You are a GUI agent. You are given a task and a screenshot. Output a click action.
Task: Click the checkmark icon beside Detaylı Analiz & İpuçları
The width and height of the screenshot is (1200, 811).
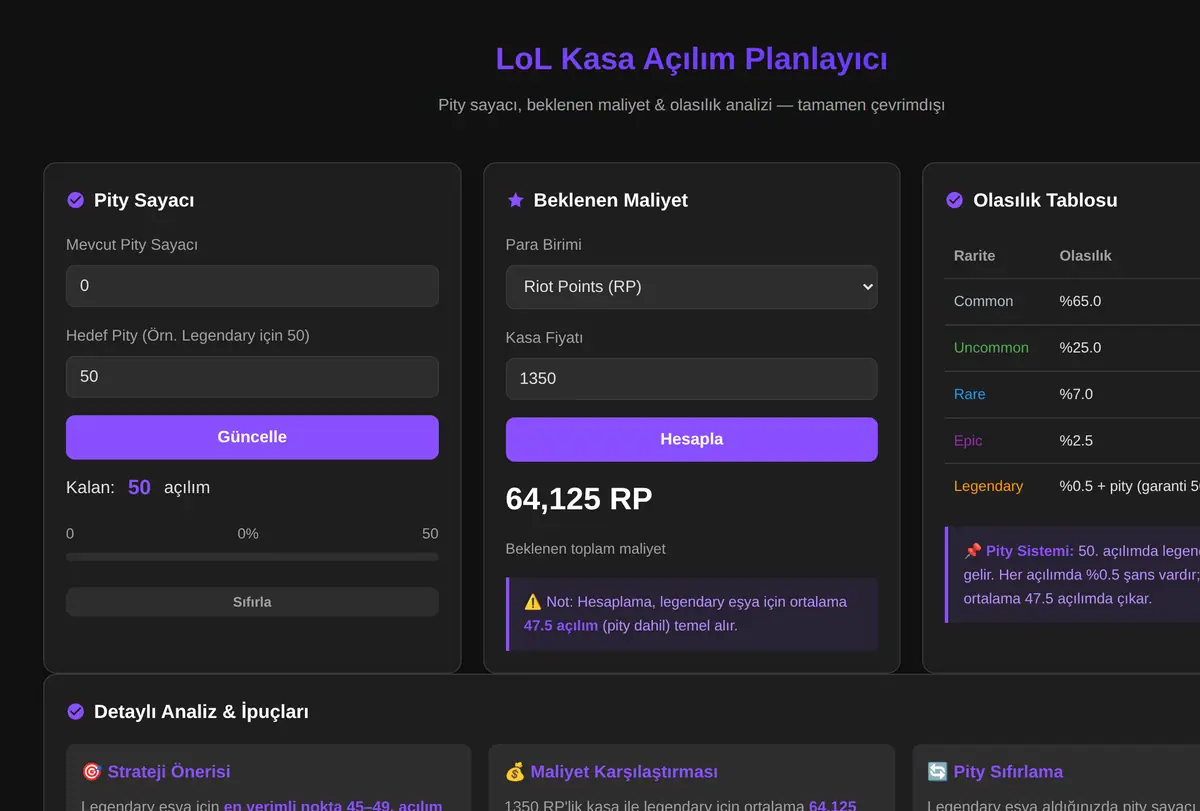(x=75, y=712)
